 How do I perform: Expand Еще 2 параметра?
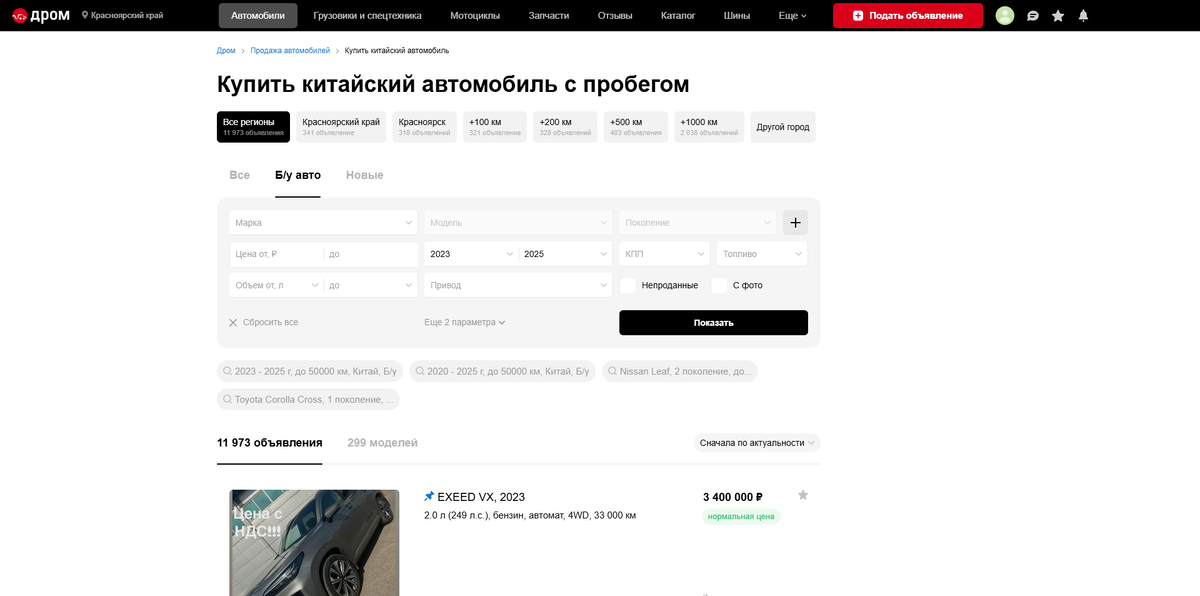click(465, 322)
